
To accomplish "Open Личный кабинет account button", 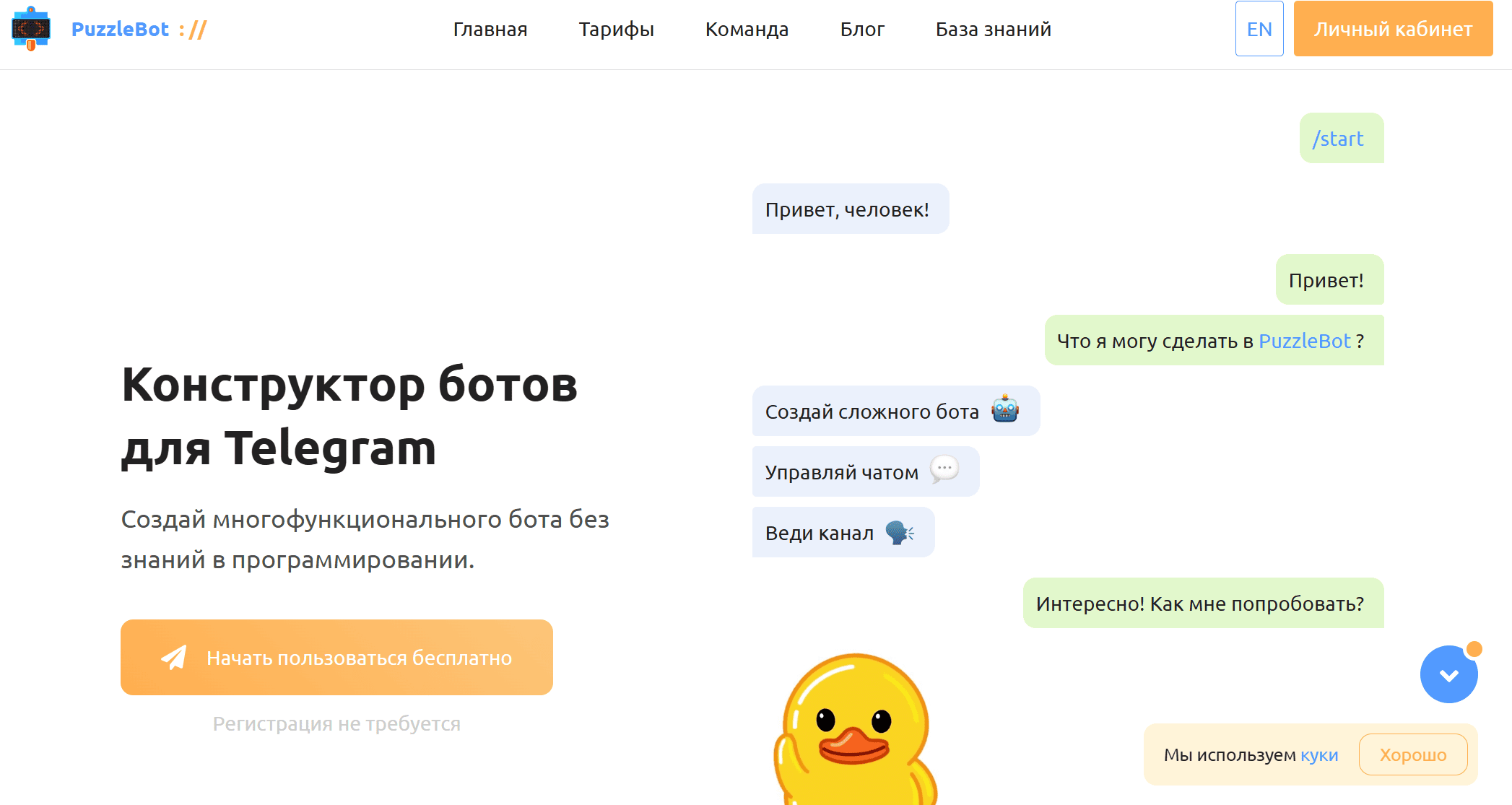I will [x=1393, y=29].
